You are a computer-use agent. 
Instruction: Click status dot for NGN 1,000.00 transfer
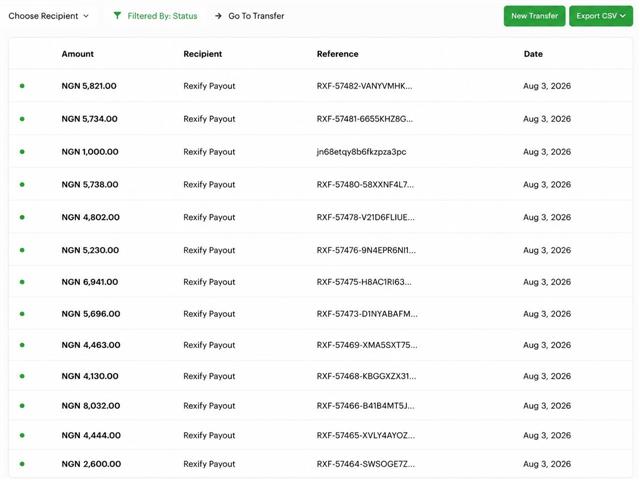(x=22, y=152)
